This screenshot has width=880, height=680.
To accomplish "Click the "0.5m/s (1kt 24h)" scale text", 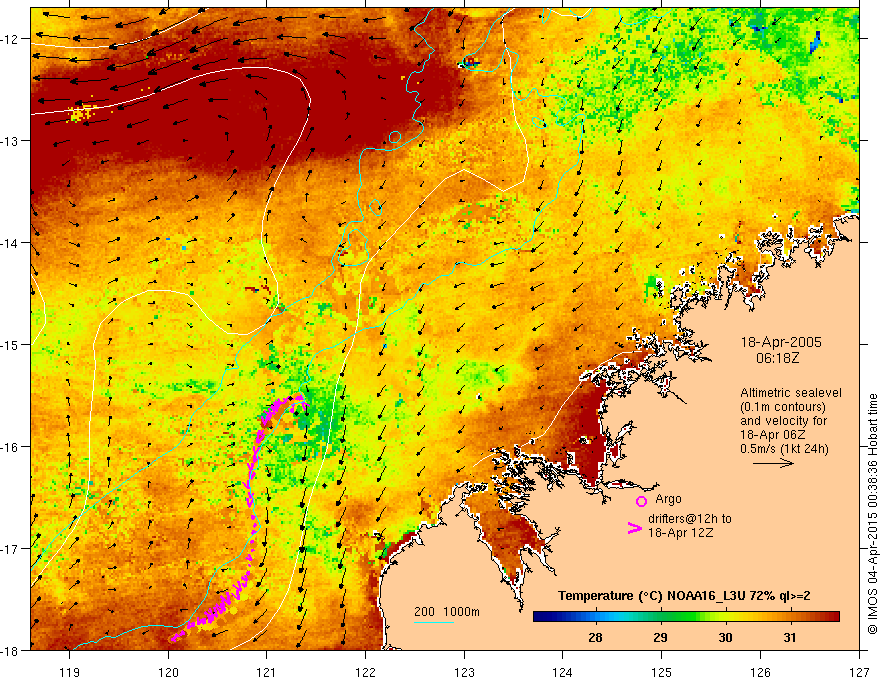I will coord(784,448).
